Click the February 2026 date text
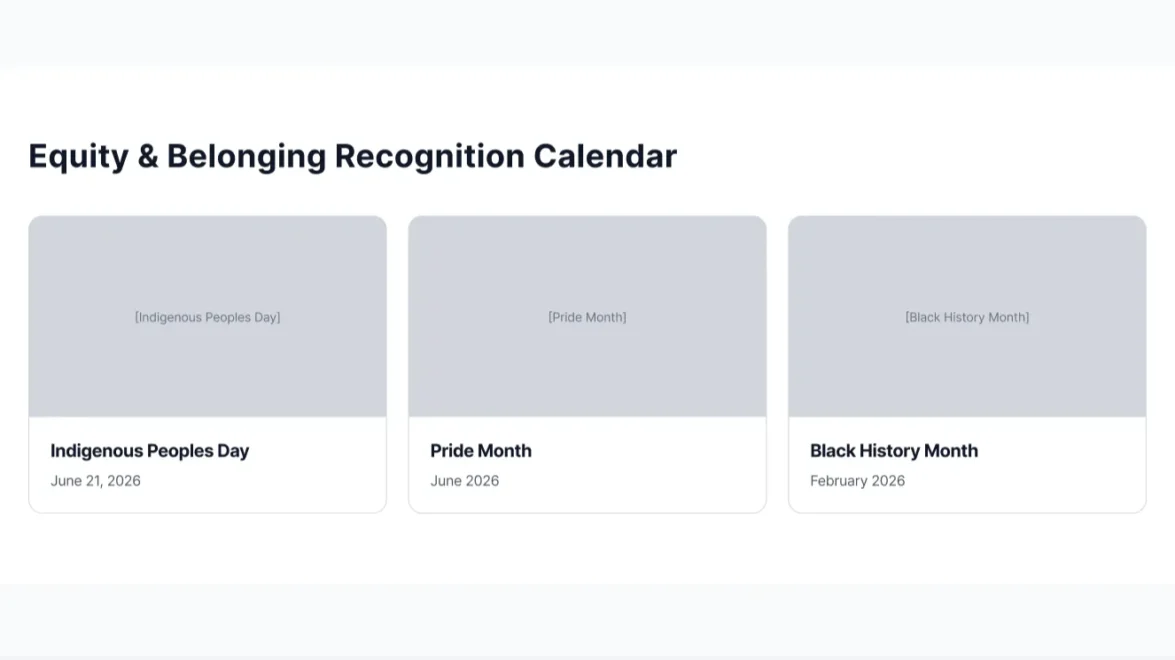 click(x=857, y=481)
